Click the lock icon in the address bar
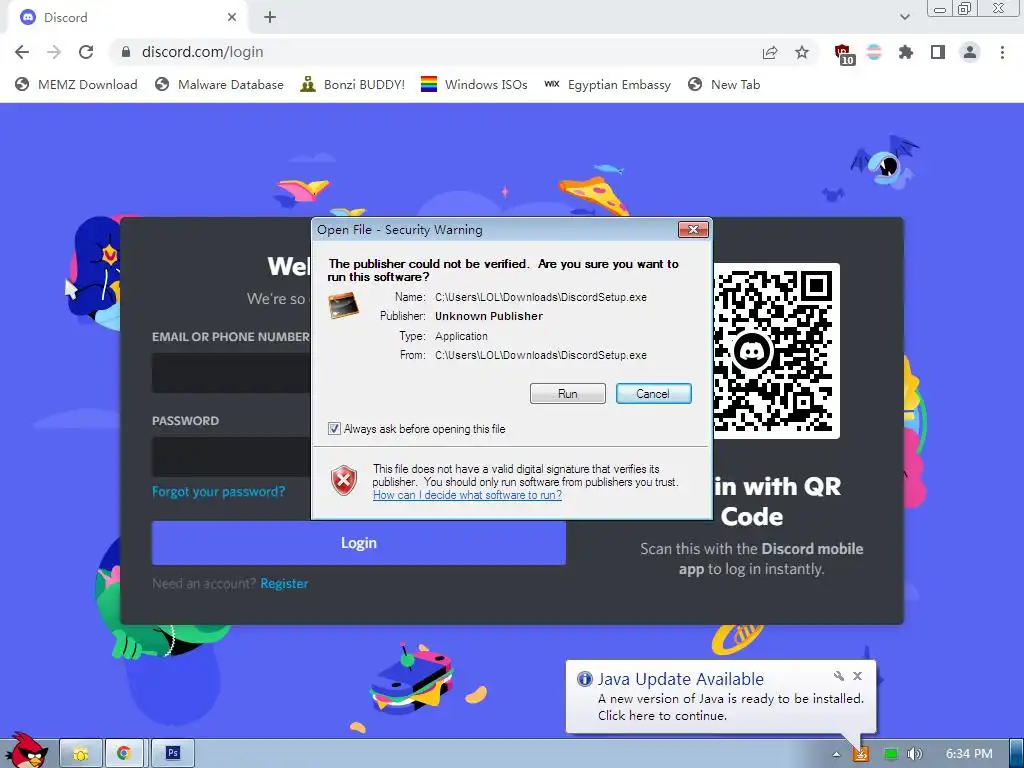1024x768 pixels. click(126, 52)
